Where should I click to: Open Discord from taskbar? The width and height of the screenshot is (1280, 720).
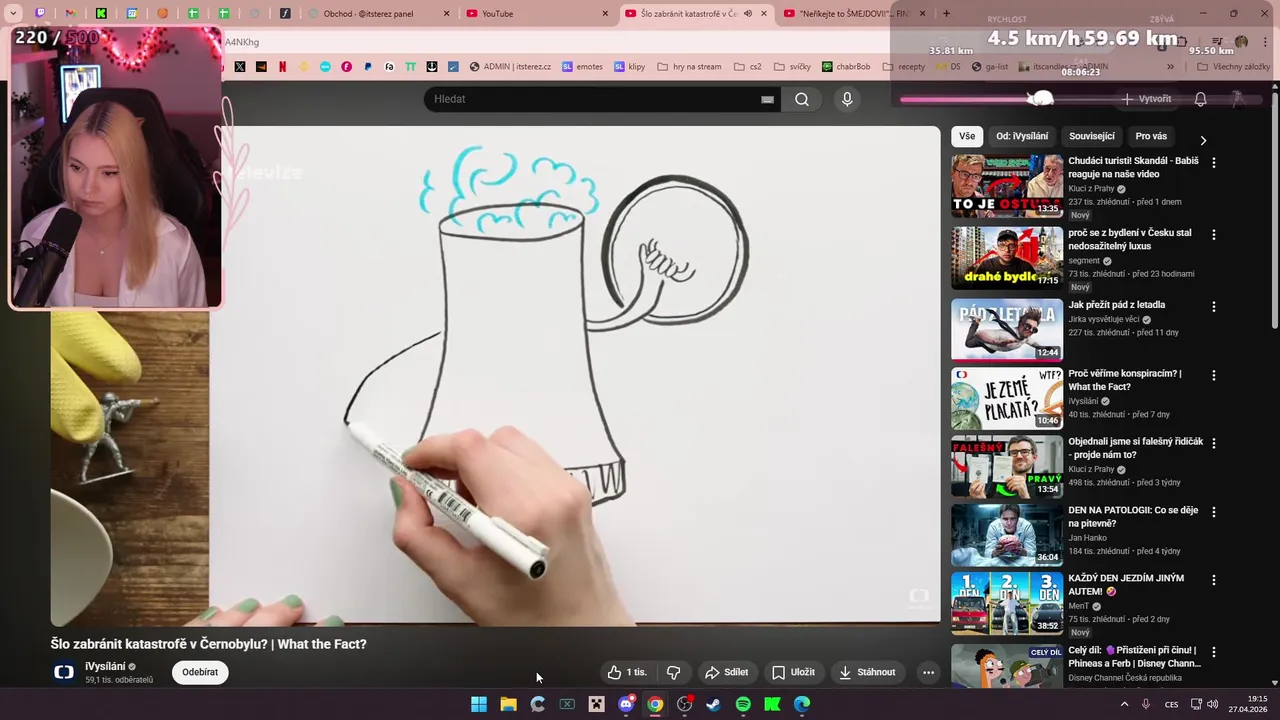(x=626, y=704)
